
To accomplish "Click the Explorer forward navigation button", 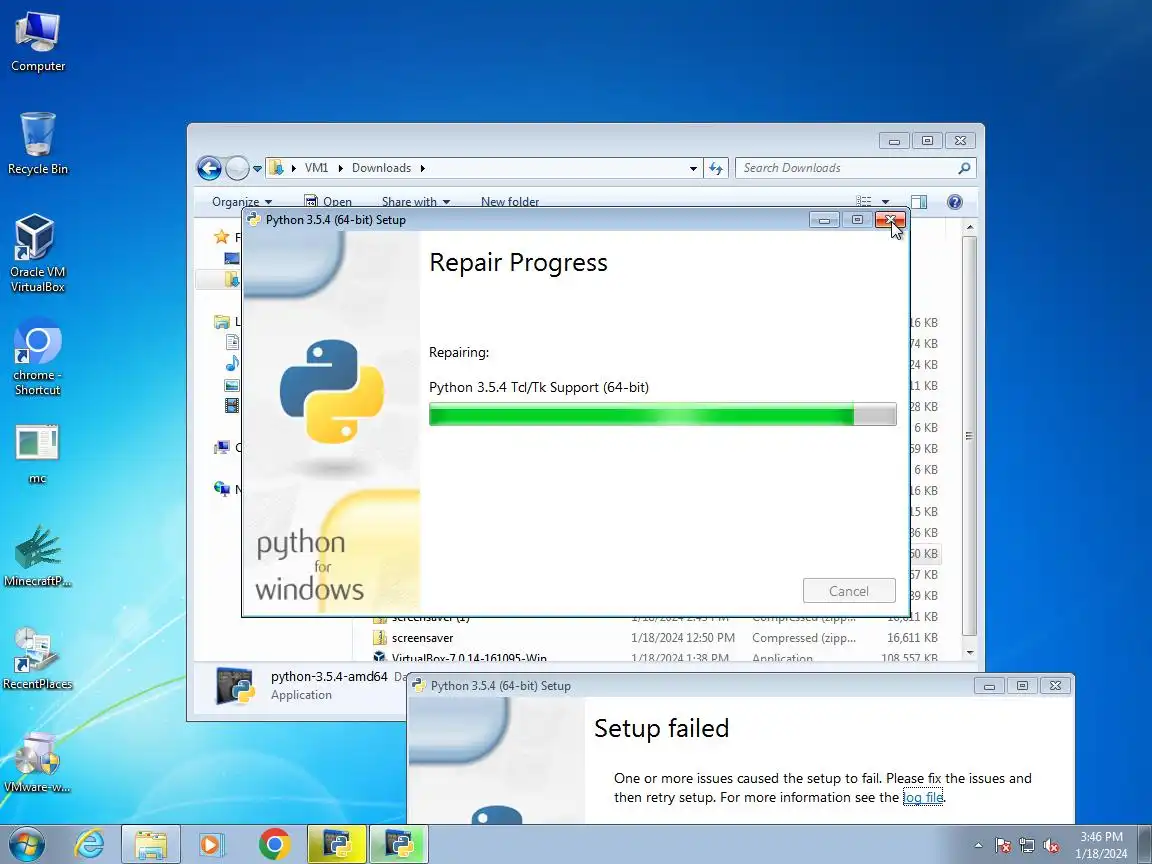I will point(237,168).
